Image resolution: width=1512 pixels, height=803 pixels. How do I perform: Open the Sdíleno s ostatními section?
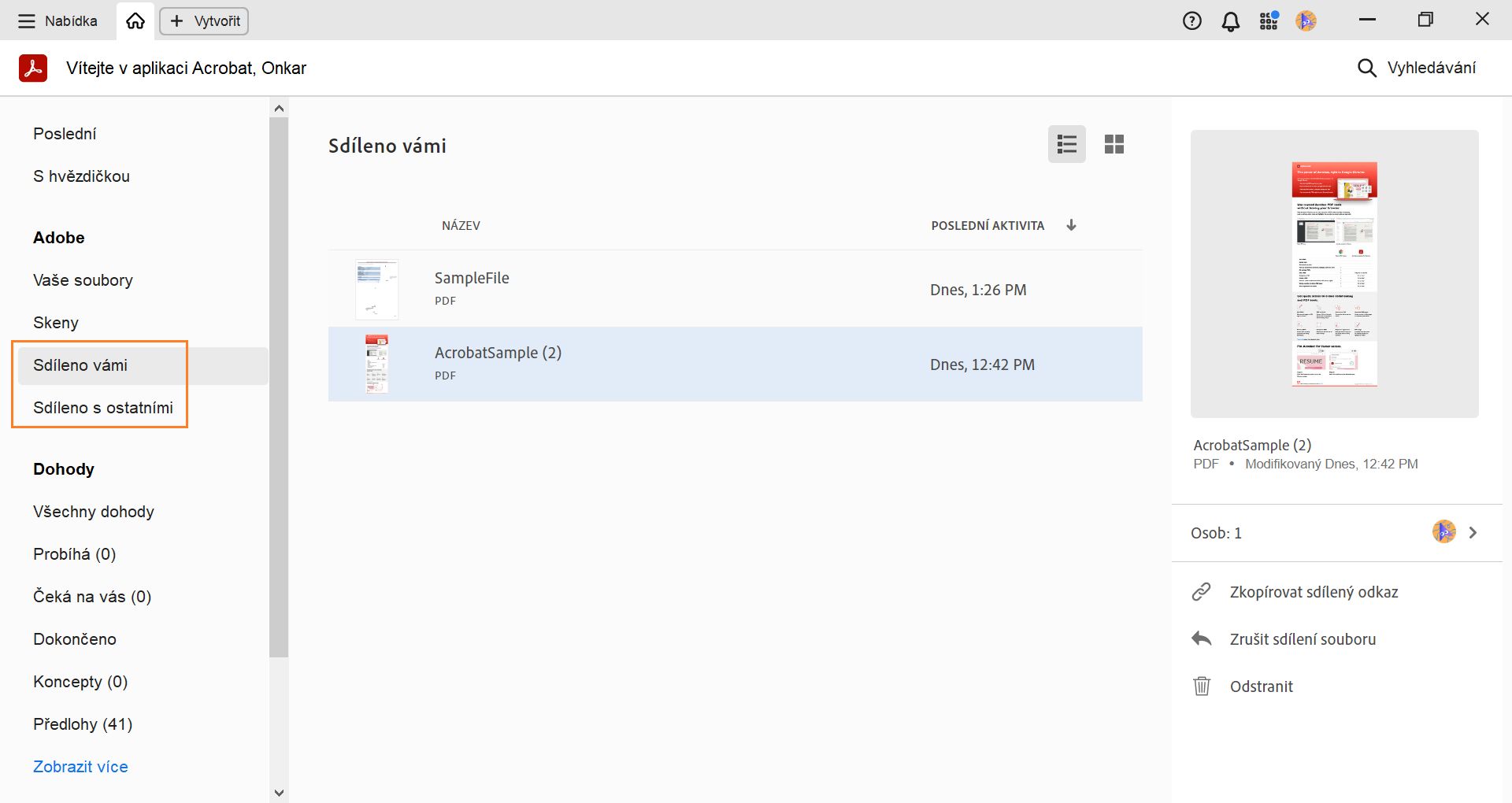(103, 408)
